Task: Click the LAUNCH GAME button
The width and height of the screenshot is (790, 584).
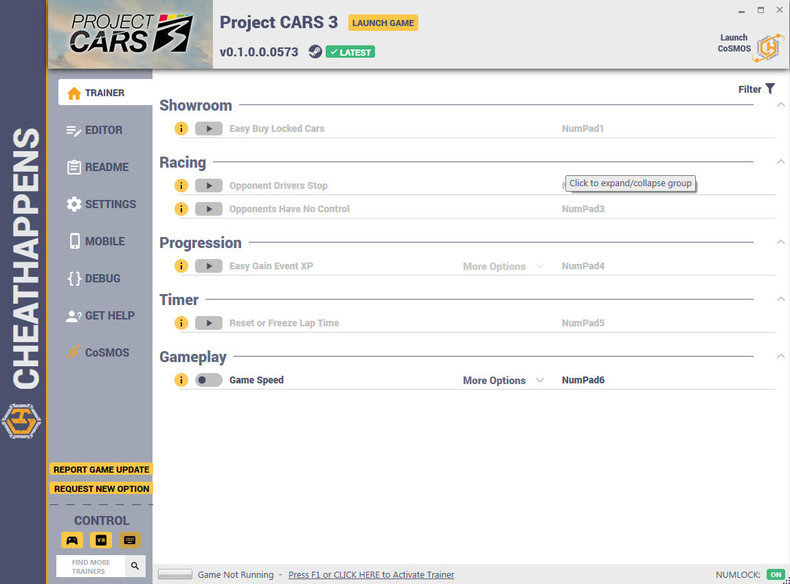Action: tap(383, 23)
